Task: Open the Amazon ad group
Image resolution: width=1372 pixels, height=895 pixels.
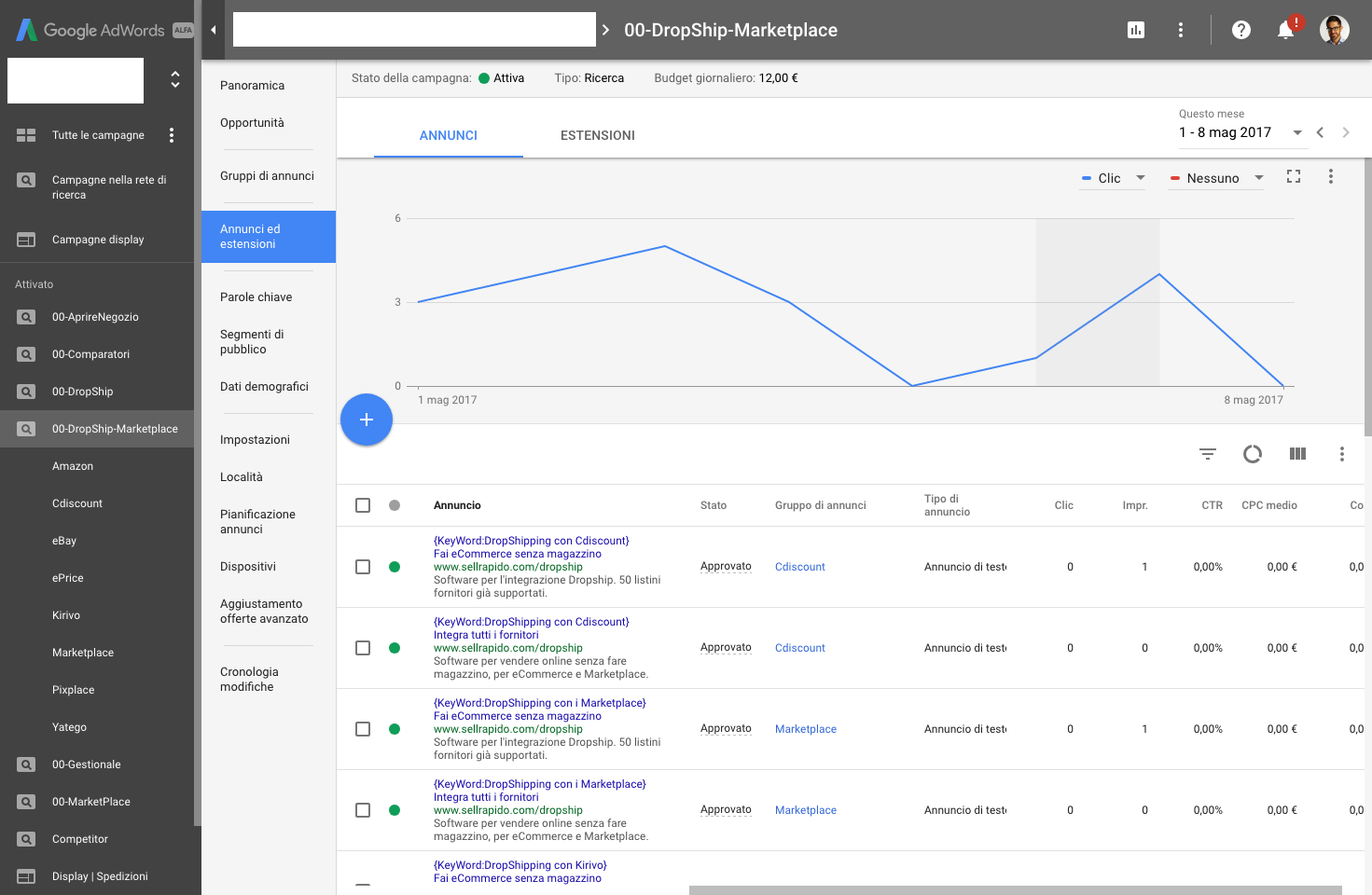Action: tap(73, 466)
